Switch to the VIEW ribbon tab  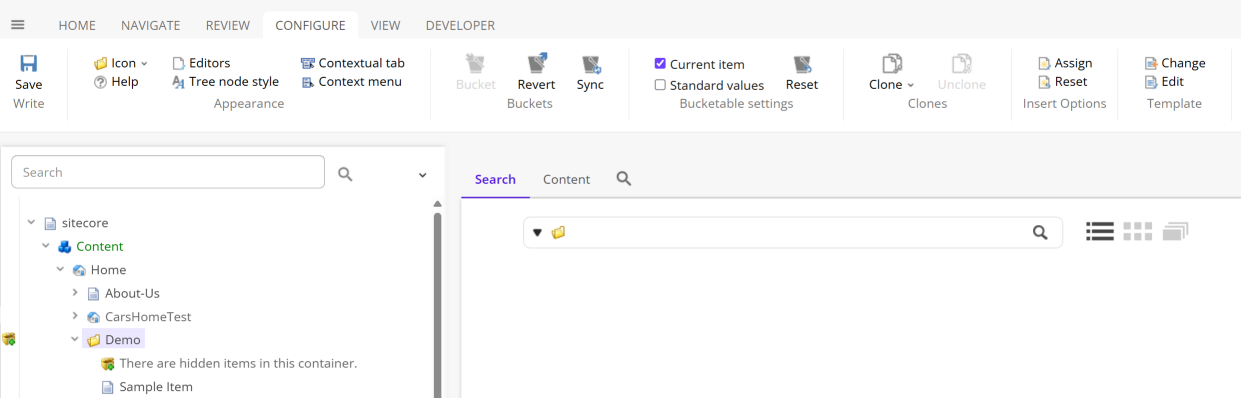[x=385, y=25]
